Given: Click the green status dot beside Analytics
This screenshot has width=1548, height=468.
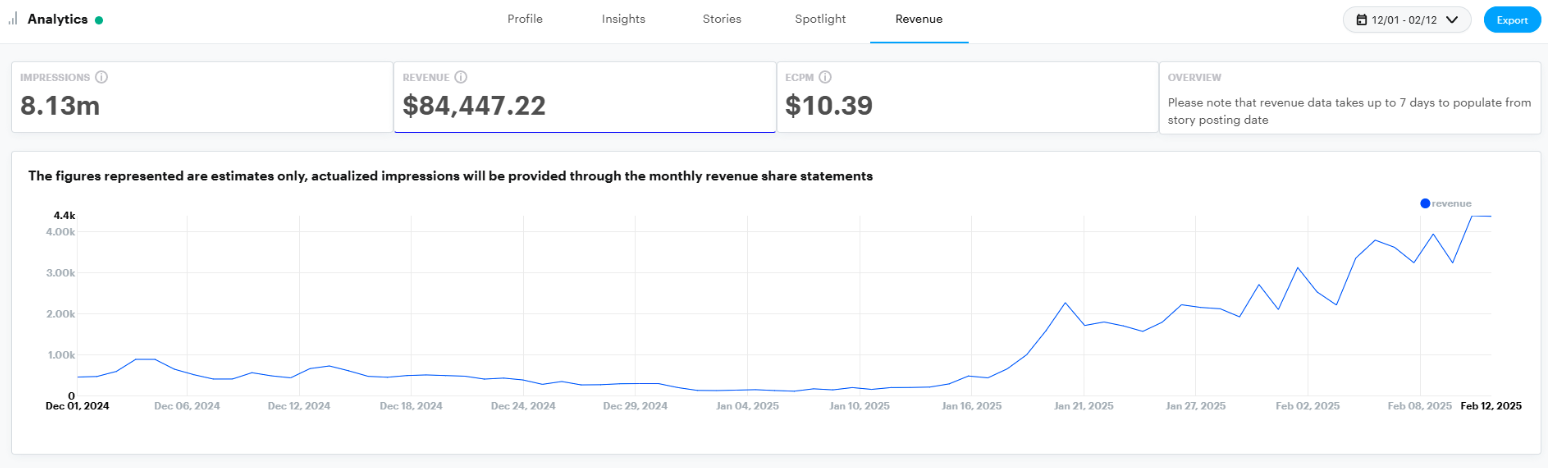Looking at the screenshot, I should 99,20.
